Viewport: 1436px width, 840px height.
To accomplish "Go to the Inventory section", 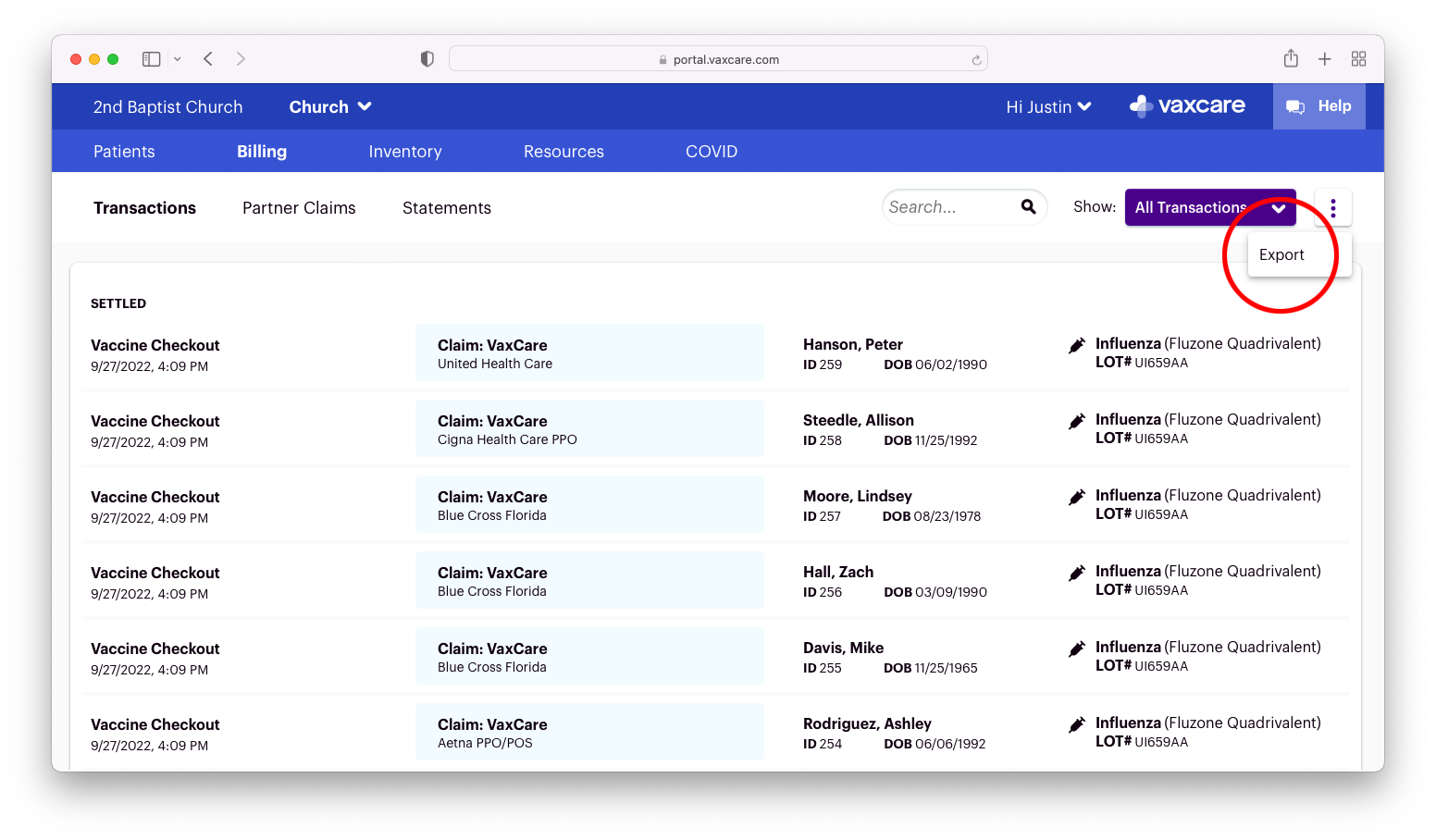I will (x=404, y=152).
